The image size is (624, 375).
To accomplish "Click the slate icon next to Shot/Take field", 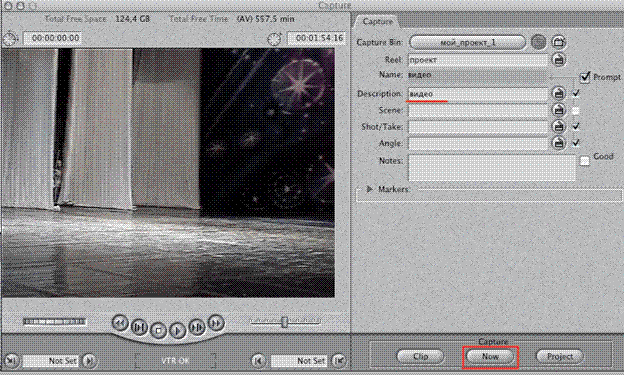I will 559,126.
